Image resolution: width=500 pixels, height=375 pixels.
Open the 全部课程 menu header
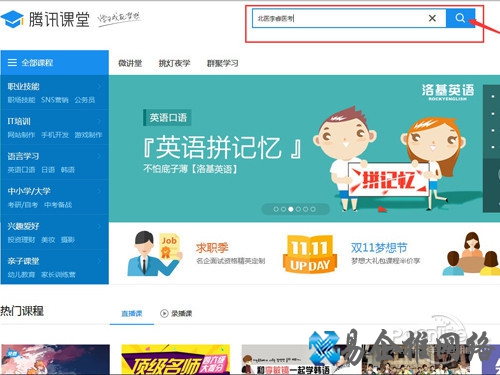[x=55, y=62]
